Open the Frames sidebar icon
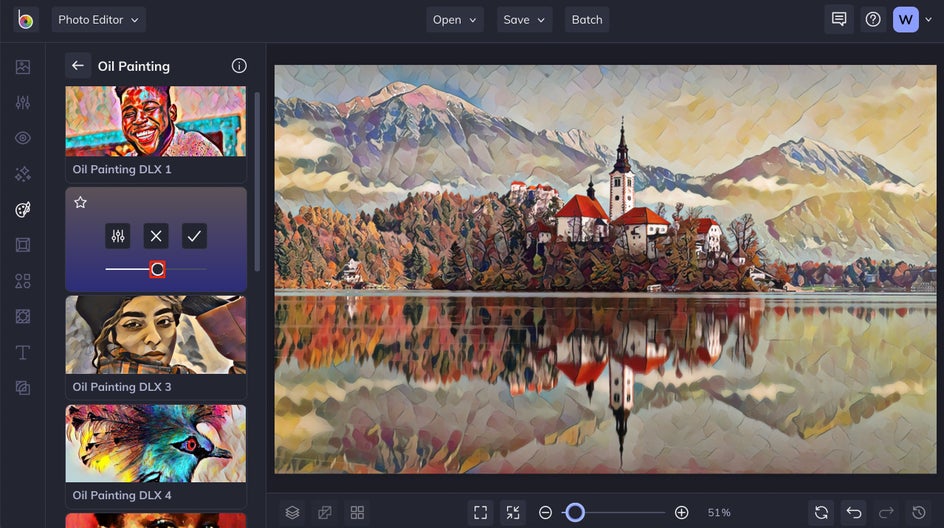Viewport: 944px width, 528px height. 23,245
